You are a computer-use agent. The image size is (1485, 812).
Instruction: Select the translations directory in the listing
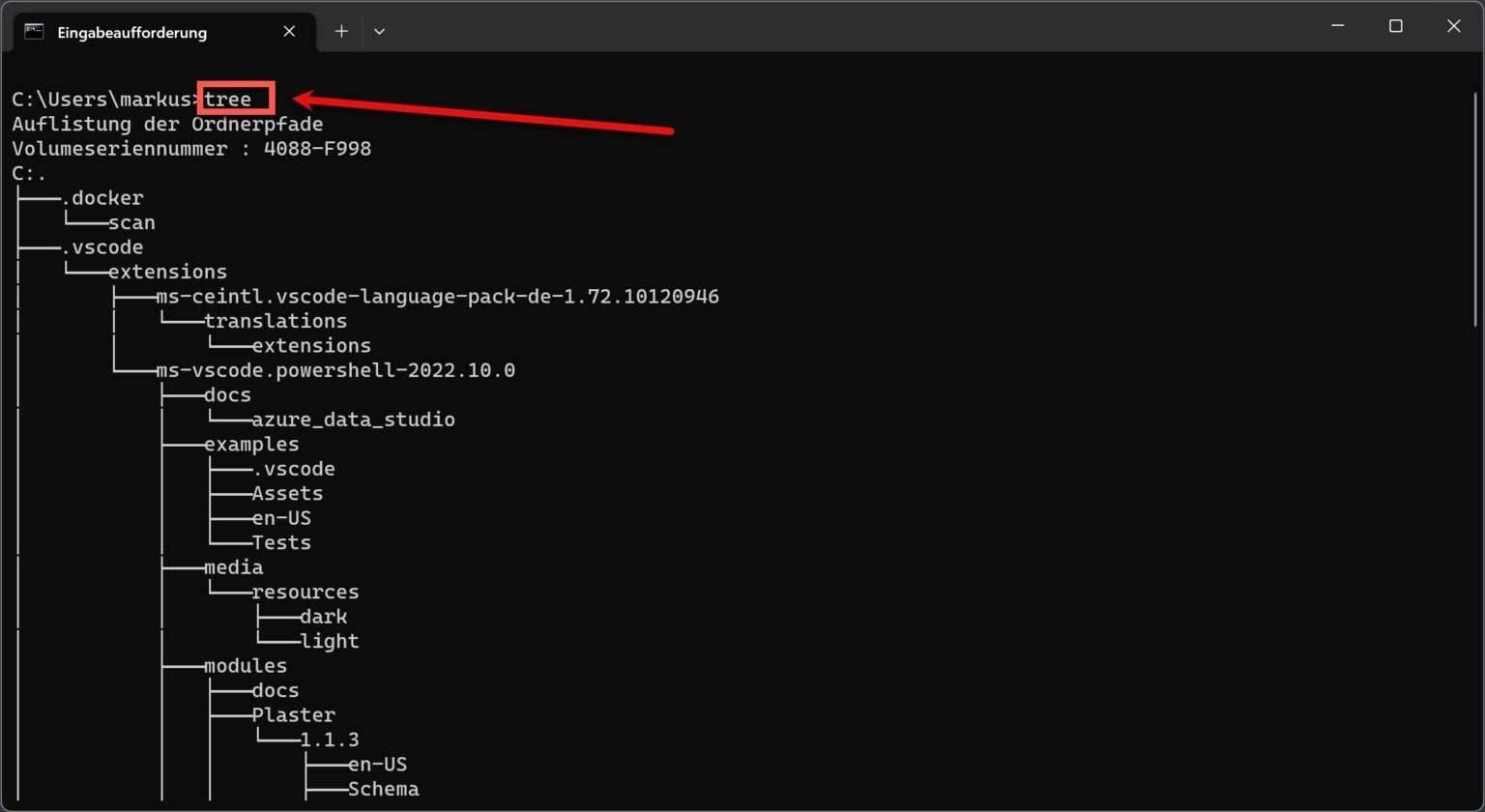pos(277,320)
